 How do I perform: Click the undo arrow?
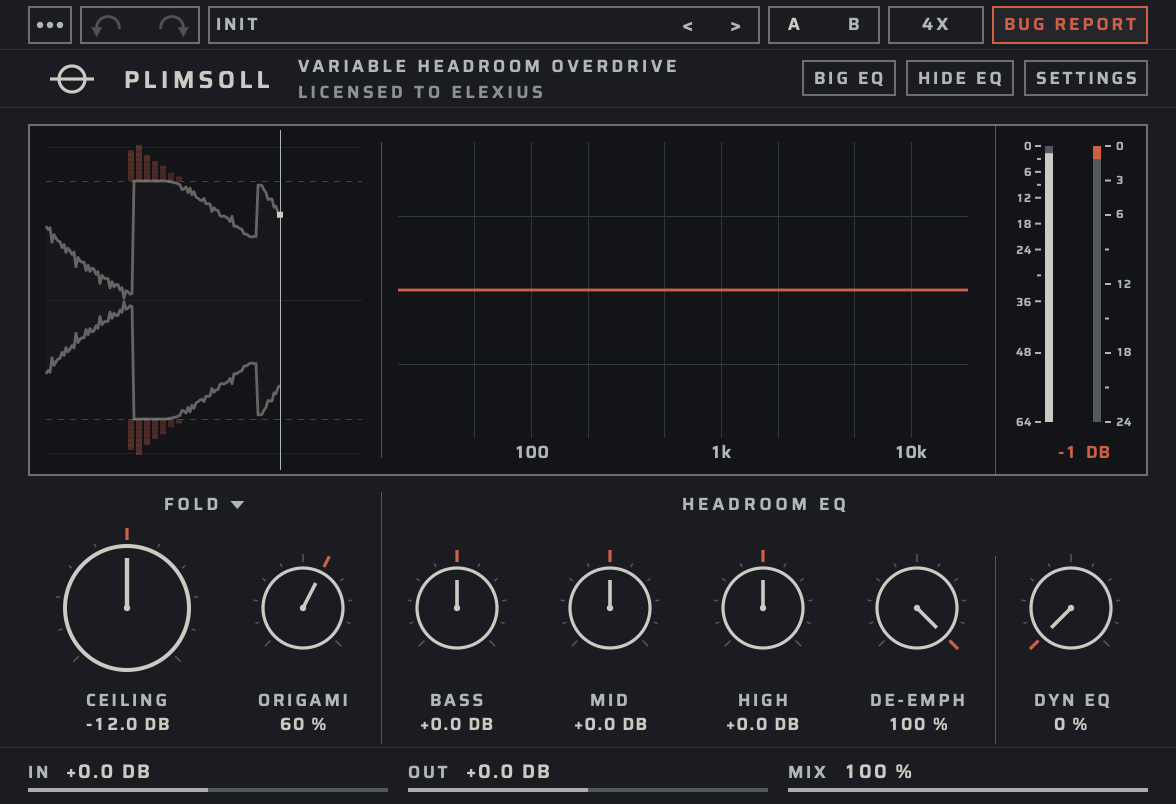[106, 26]
